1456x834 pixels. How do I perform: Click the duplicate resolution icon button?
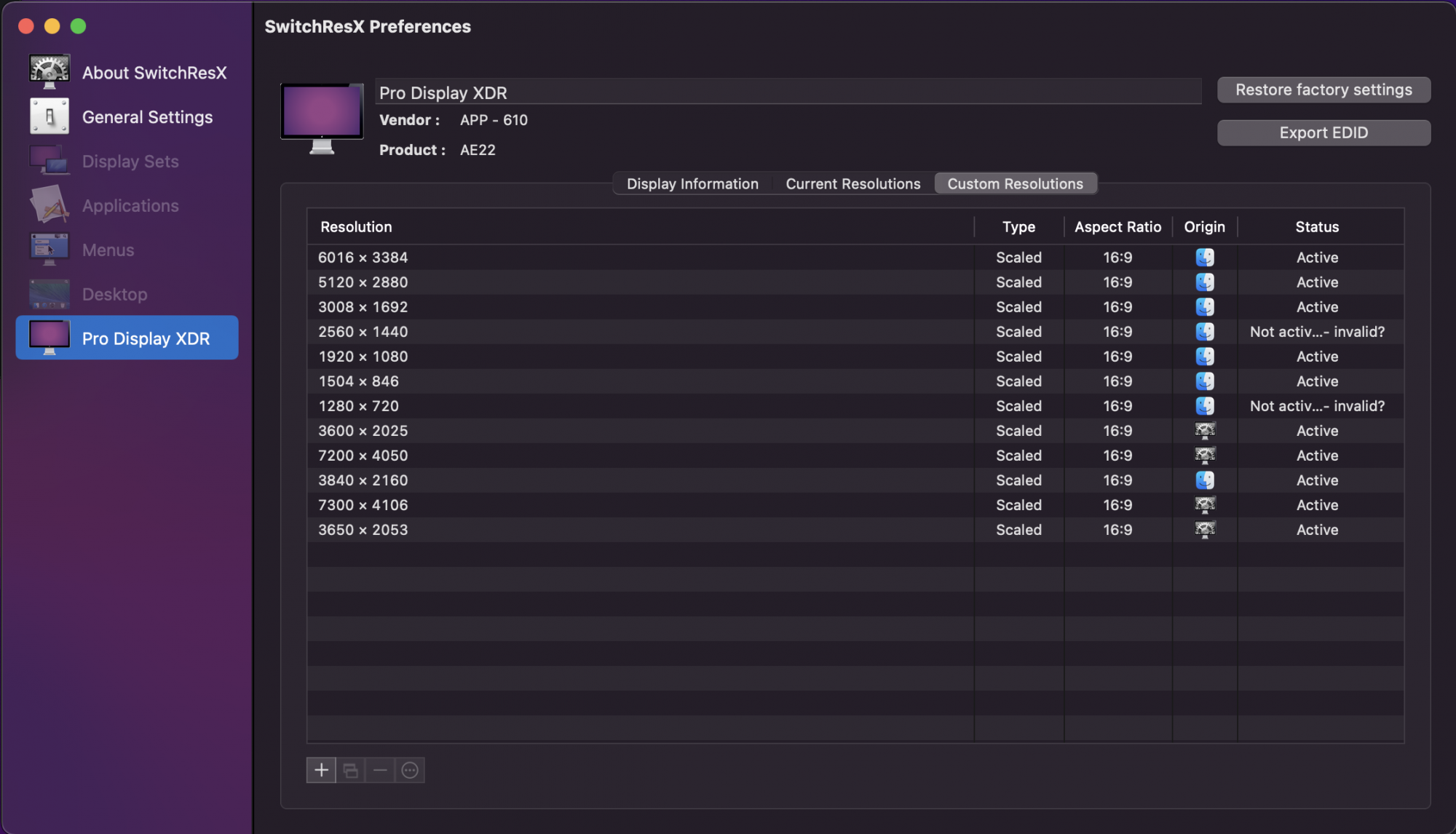[x=350, y=770]
